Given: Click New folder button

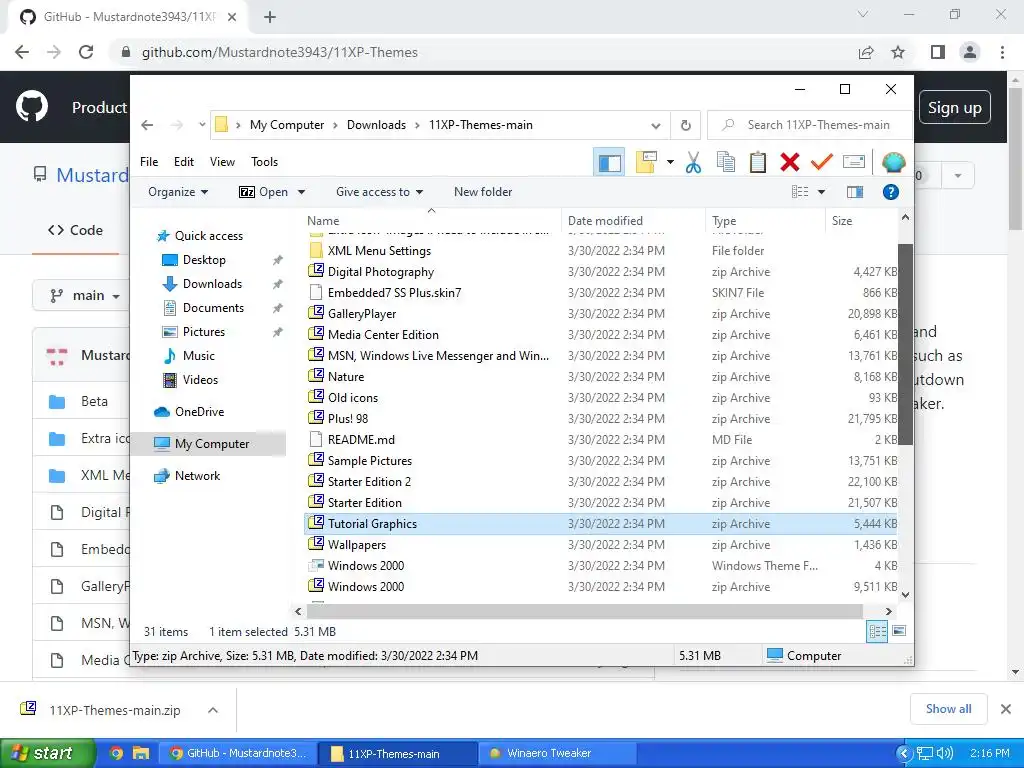Looking at the screenshot, I should click(x=483, y=192).
